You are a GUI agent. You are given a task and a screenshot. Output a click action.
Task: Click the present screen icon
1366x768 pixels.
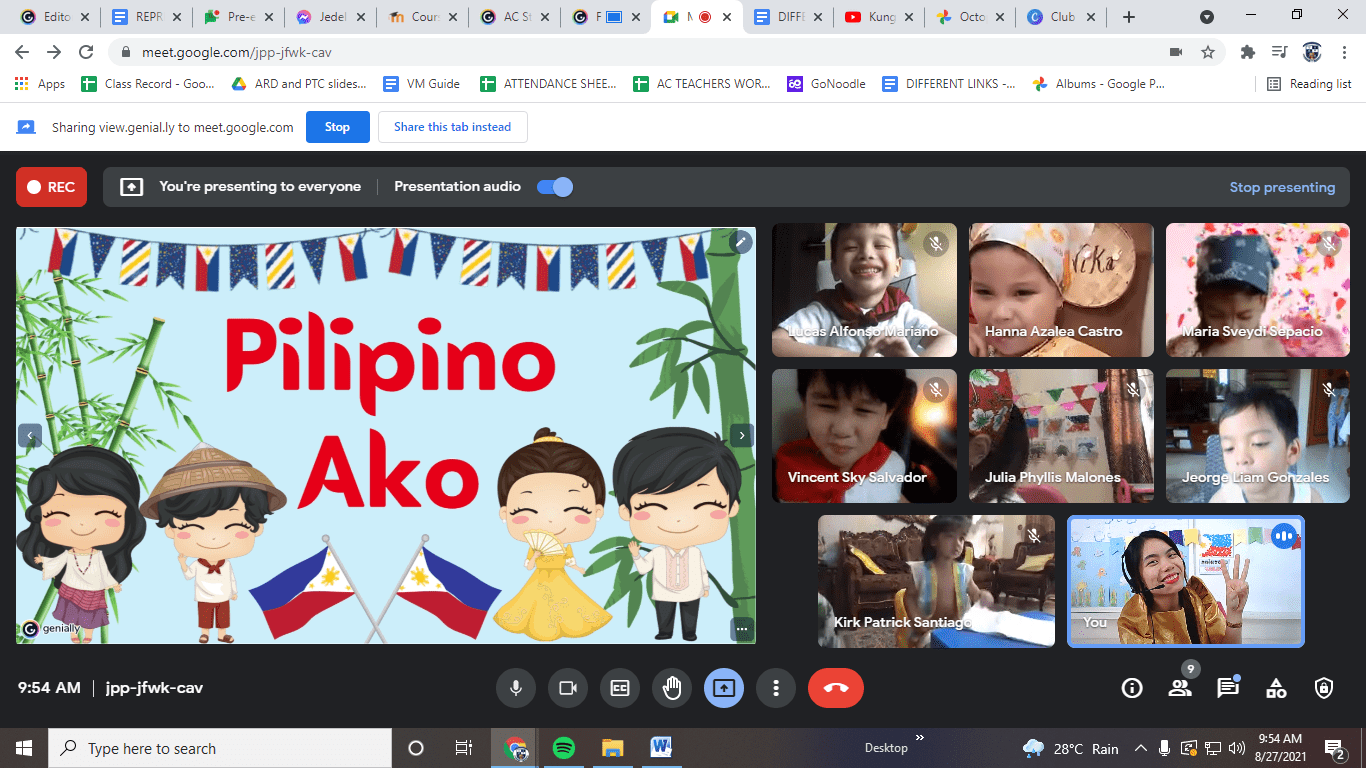pos(723,688)
